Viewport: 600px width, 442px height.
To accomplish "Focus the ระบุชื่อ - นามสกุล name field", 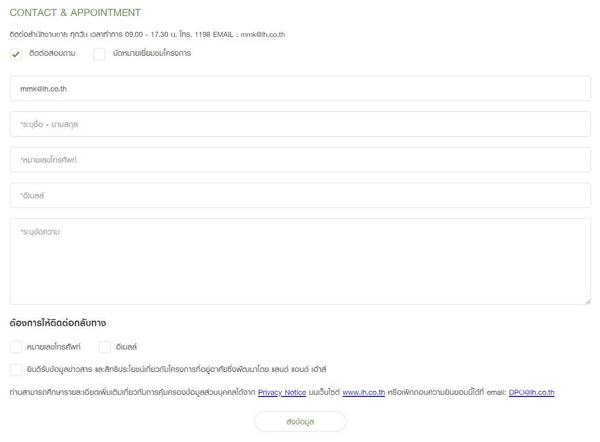I will pyautogui.click(x=300, y=124).
